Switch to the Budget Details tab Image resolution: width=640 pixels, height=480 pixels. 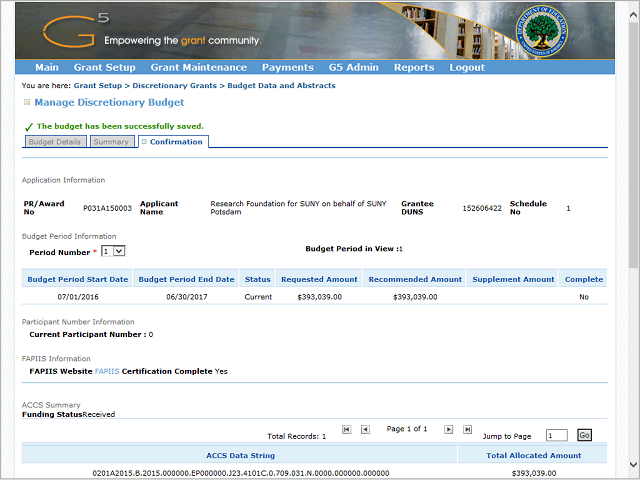(55, 142)
